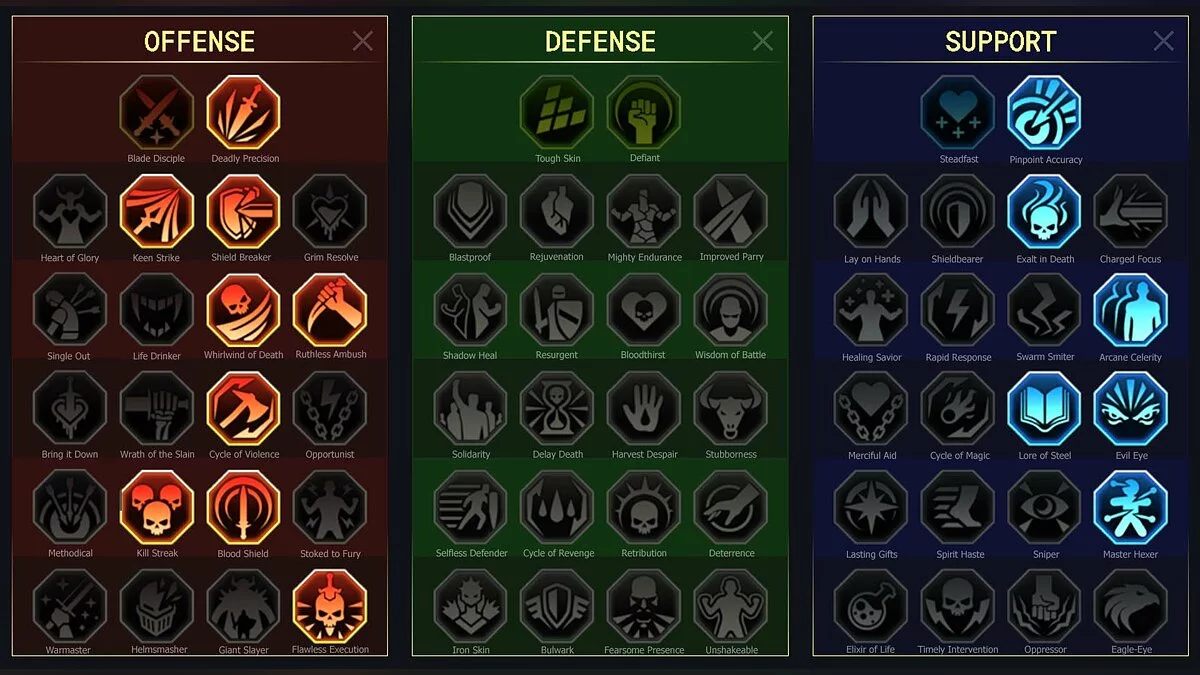Select the Deadly Precision mastery icon
The image size is (1200, 675).
pos(243,112)
